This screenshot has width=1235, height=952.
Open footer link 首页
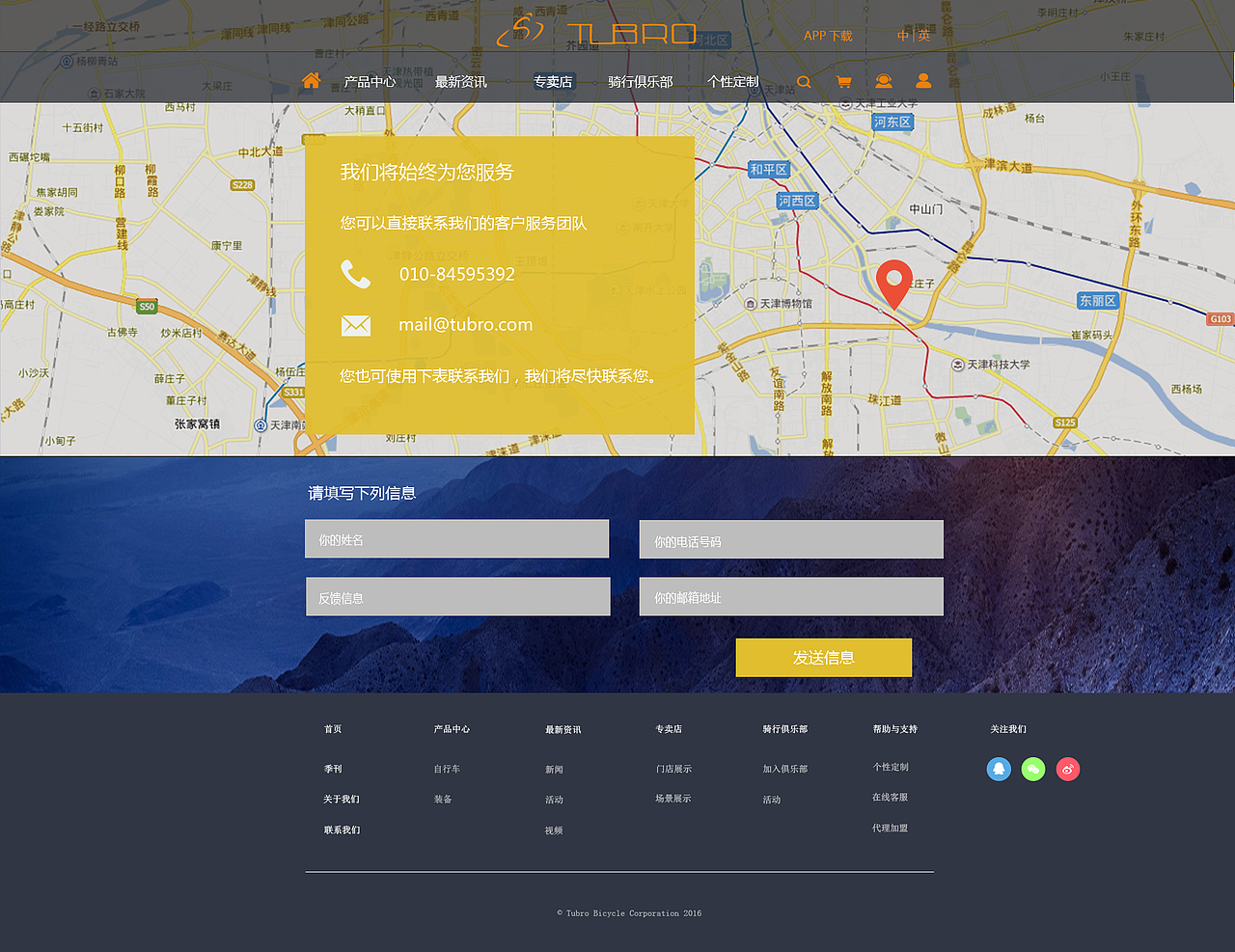coord(333,729)
